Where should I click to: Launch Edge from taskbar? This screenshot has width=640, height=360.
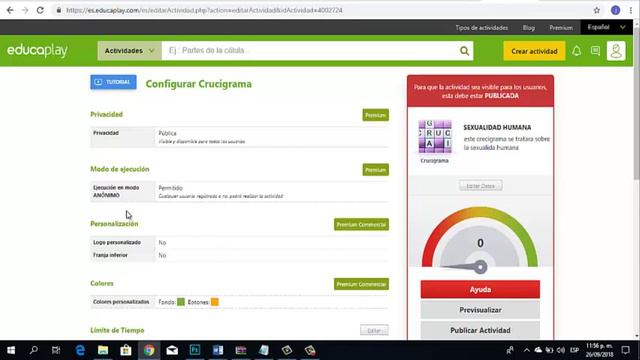point(80,350)
